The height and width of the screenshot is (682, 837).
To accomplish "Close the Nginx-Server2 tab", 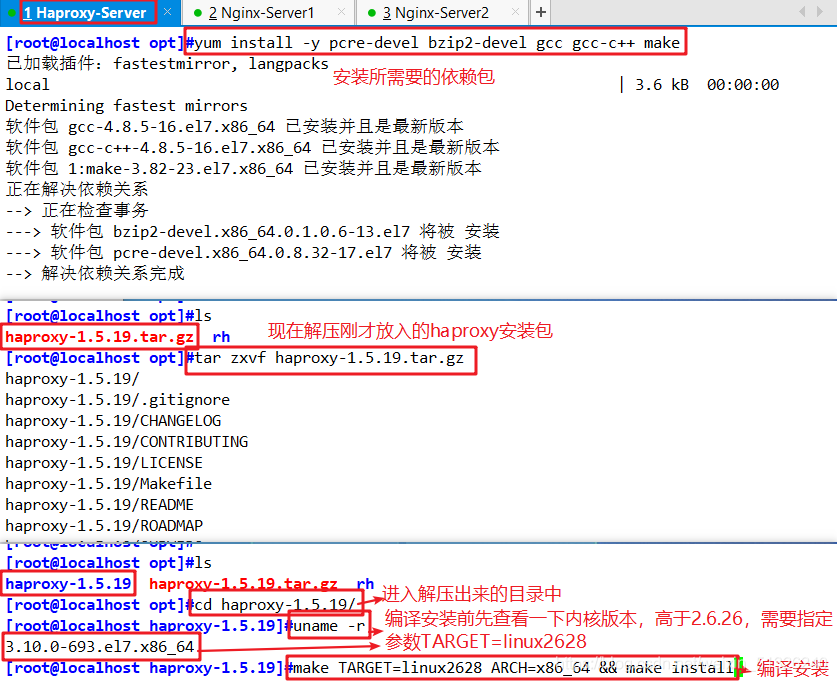I will click(x=516, y=12).
